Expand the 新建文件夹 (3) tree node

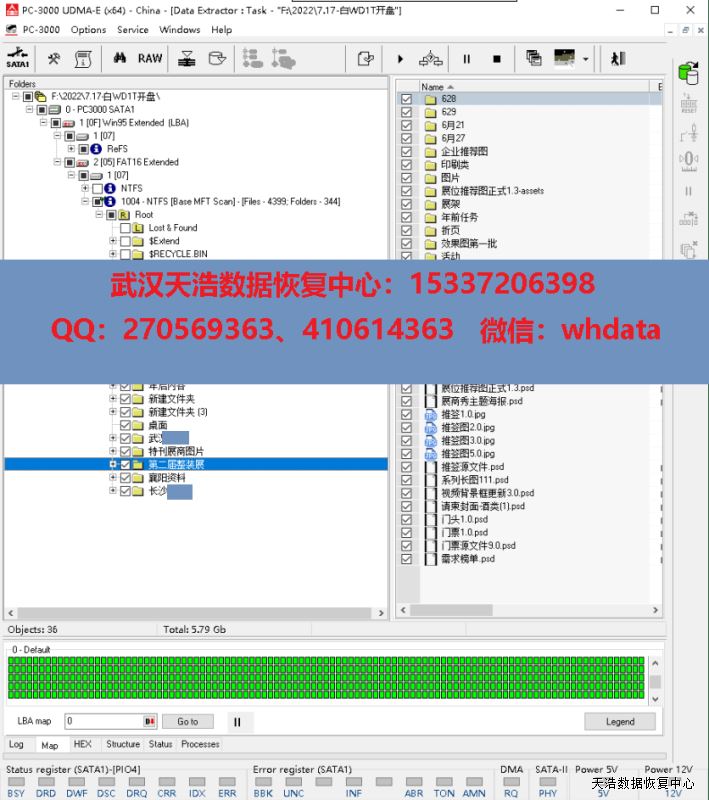point(113,412)
